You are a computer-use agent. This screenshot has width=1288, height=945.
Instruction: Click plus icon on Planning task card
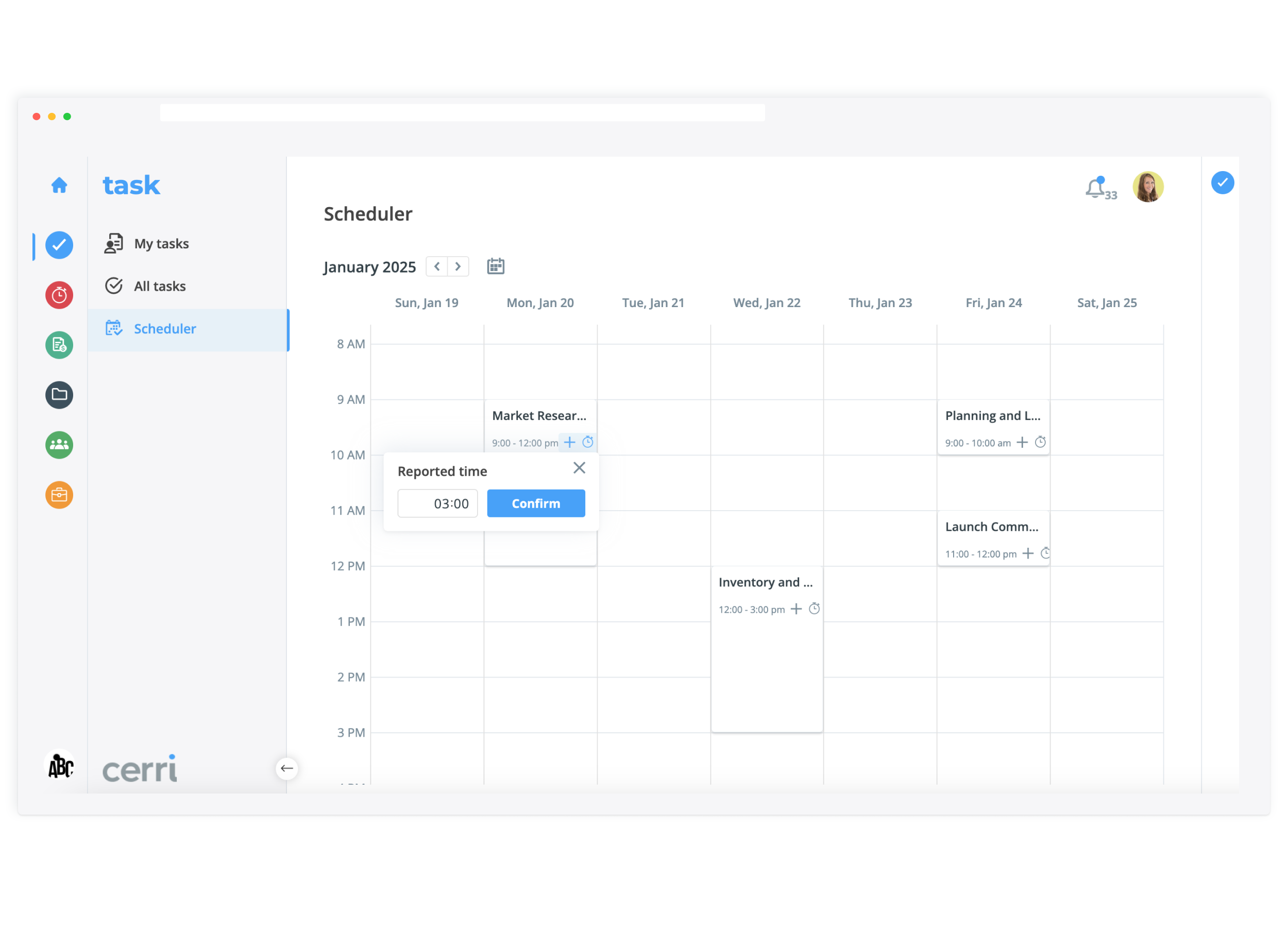1022,442
